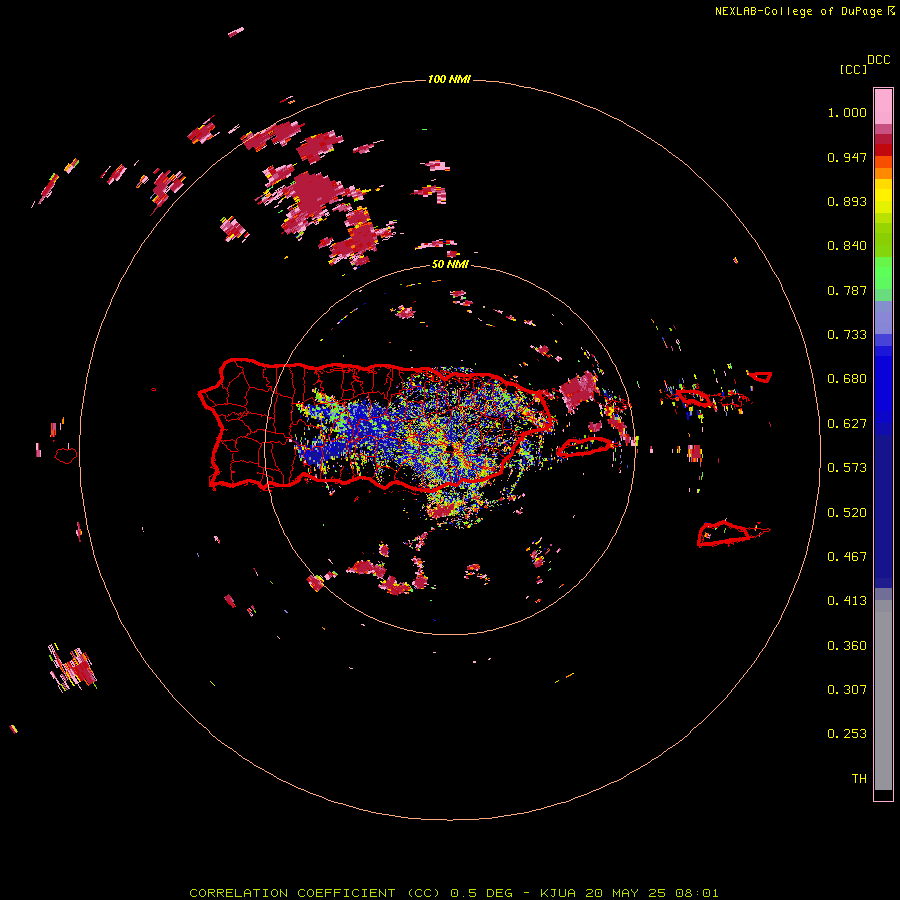This screenshot has width=900, height=900.
Task: Click the NEXLAB-College of DuPage credit text
Action: coord(798,11)
